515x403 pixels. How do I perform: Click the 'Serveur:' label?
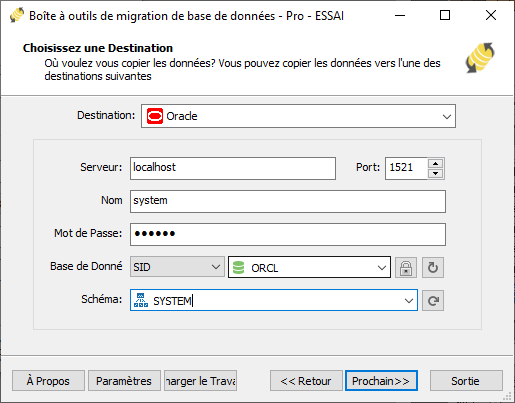point(101,167)
